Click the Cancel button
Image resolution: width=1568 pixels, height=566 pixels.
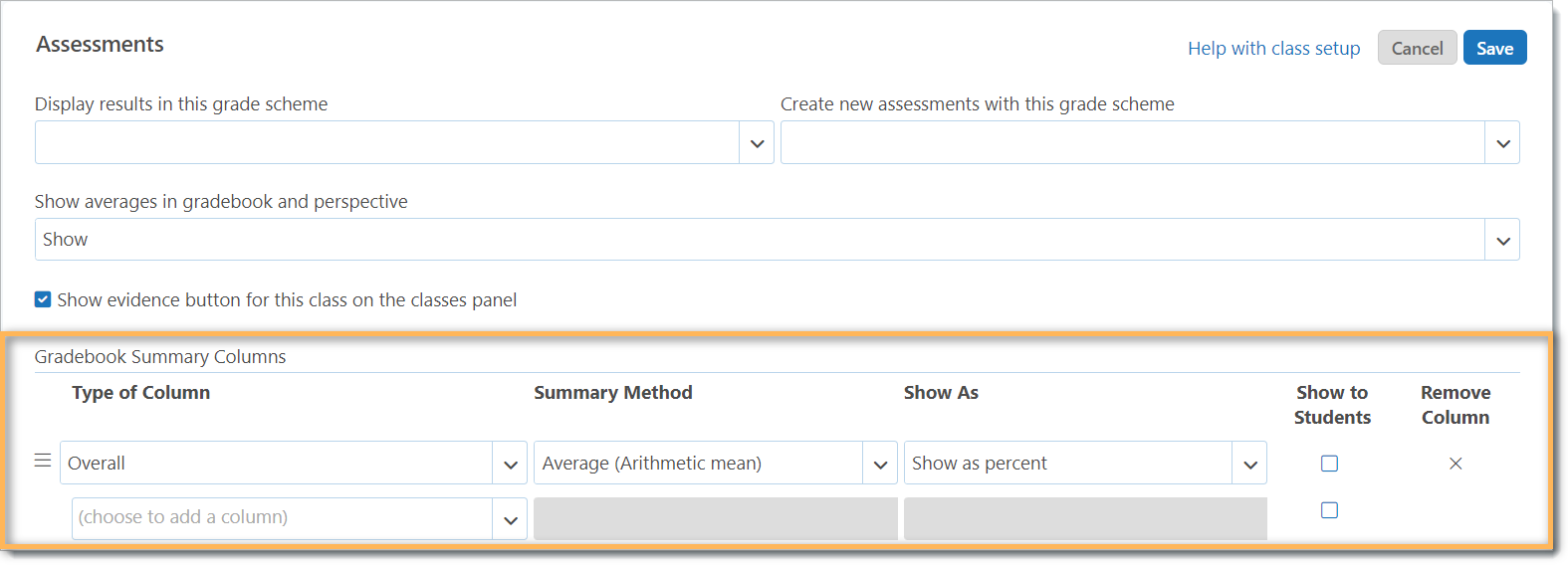[1417, 48]
